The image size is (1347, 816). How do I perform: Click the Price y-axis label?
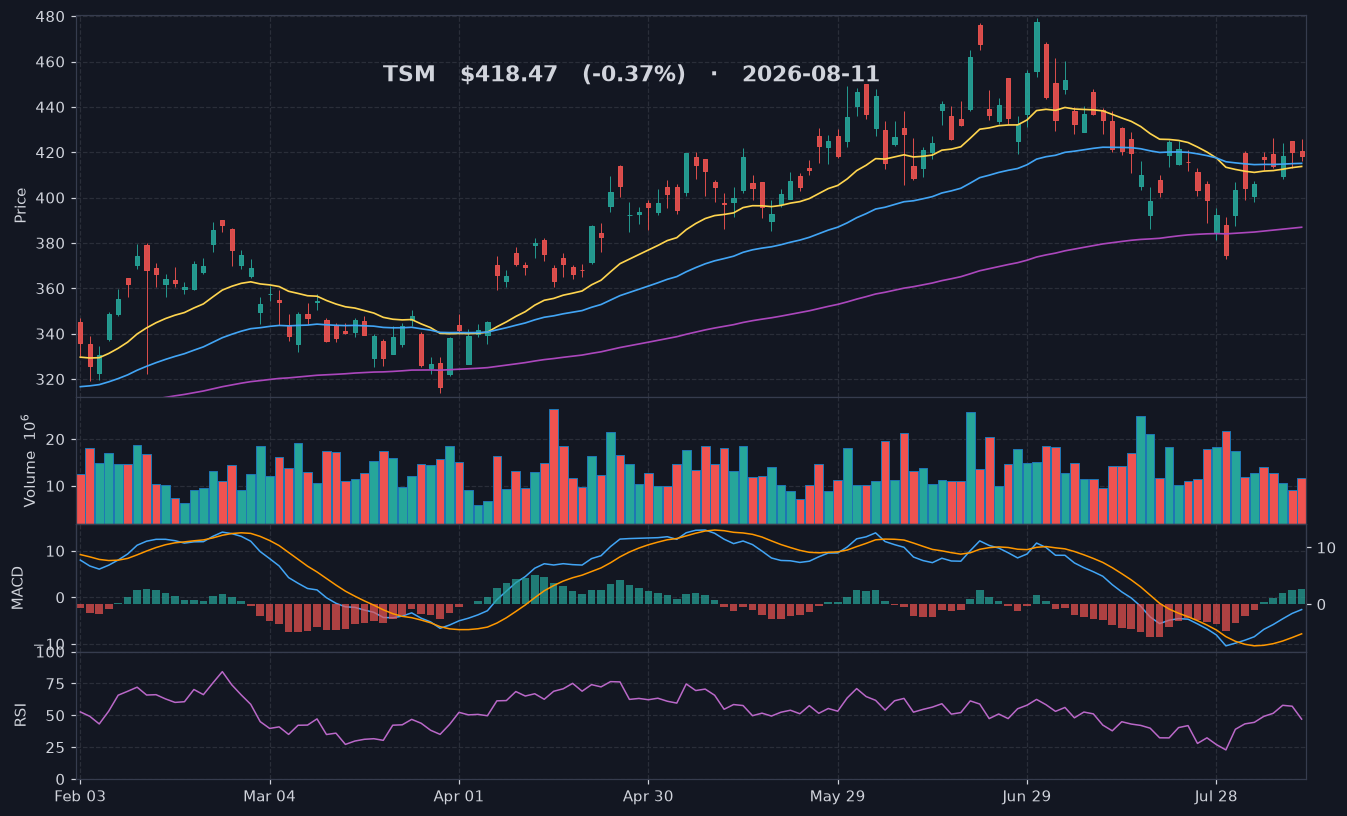coord(20,204)
